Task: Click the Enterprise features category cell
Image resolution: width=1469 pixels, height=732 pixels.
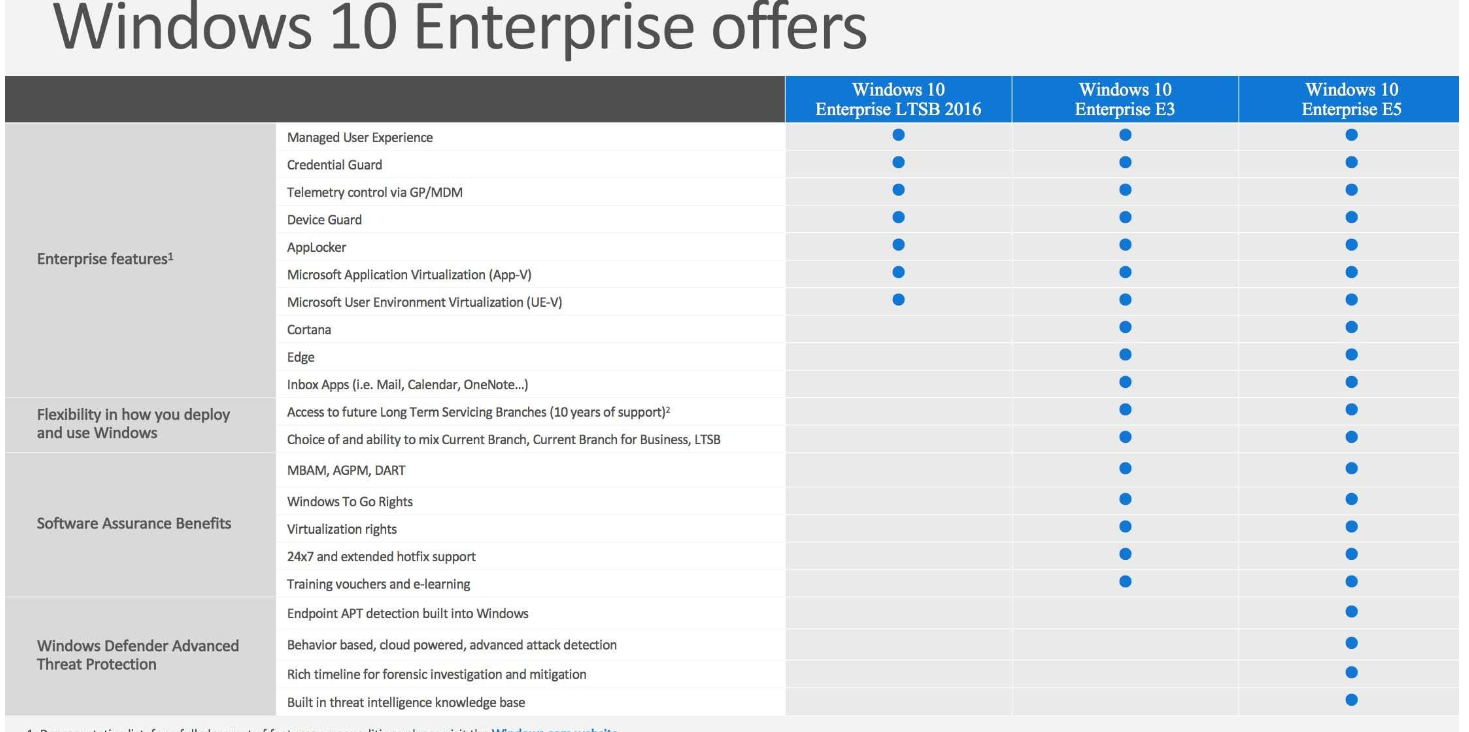Action: pos(104,261)
